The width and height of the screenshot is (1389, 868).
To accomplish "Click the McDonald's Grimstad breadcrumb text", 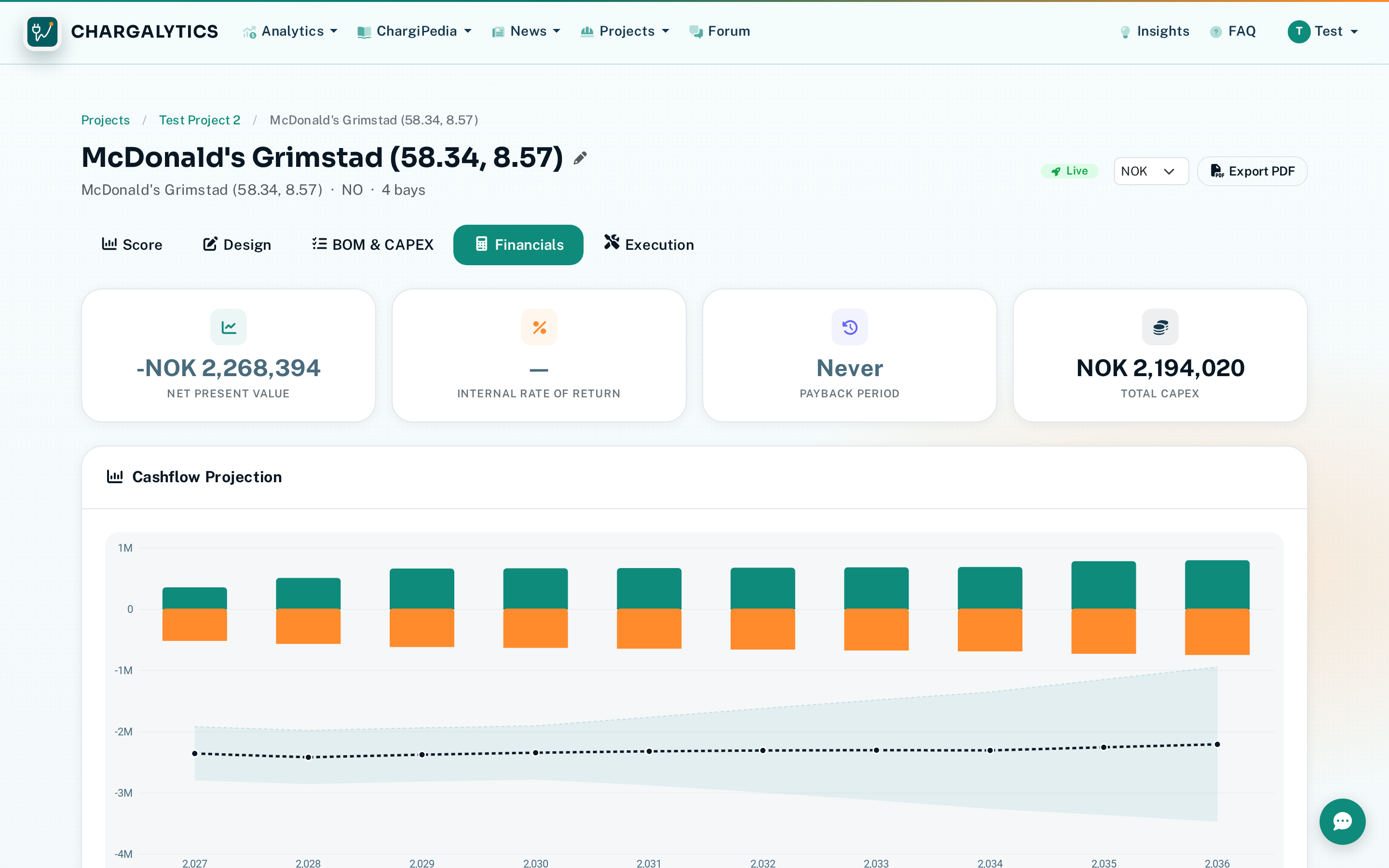I will coord(374,120).
